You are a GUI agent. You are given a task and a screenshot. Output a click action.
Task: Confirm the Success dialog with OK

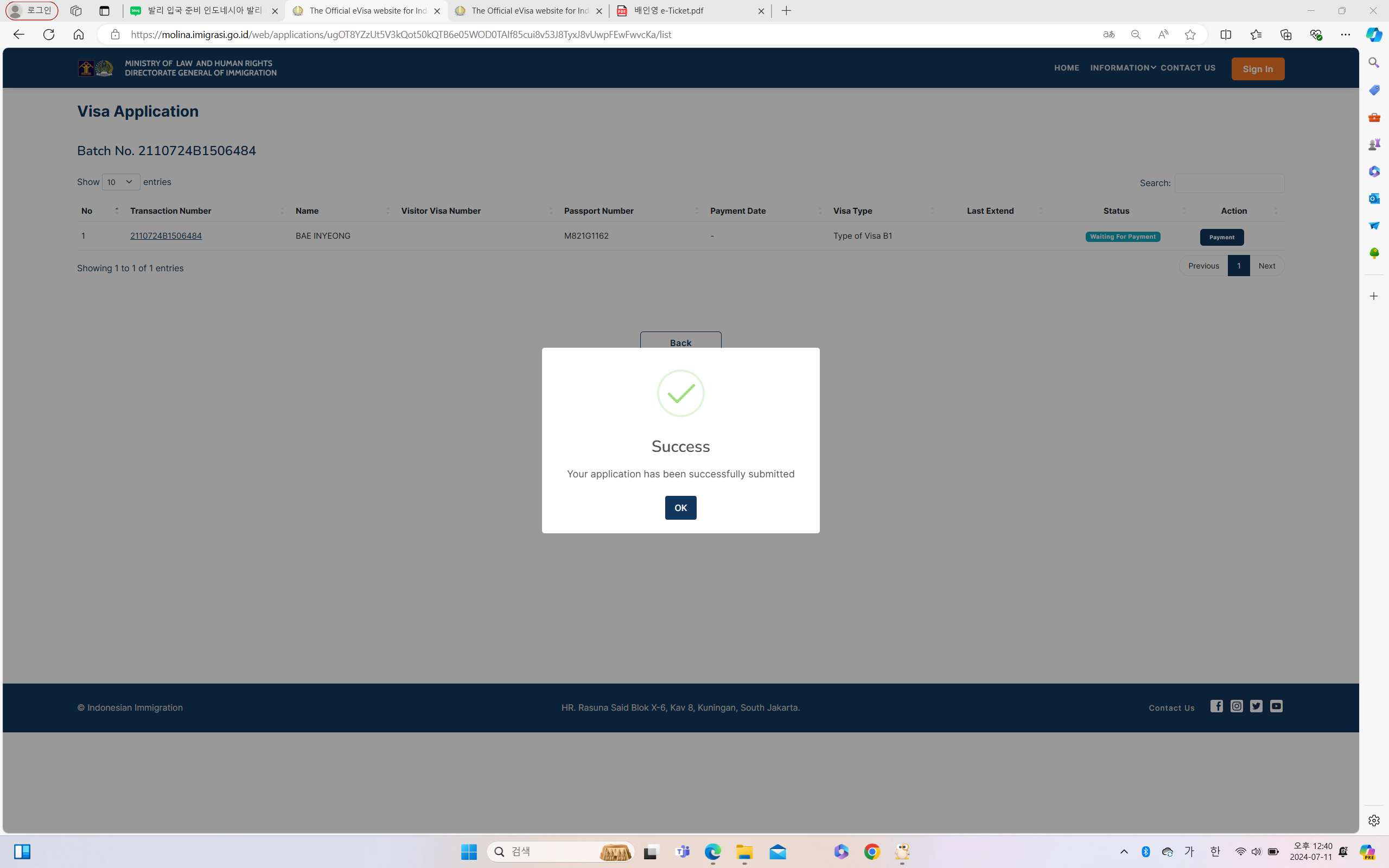680,507
